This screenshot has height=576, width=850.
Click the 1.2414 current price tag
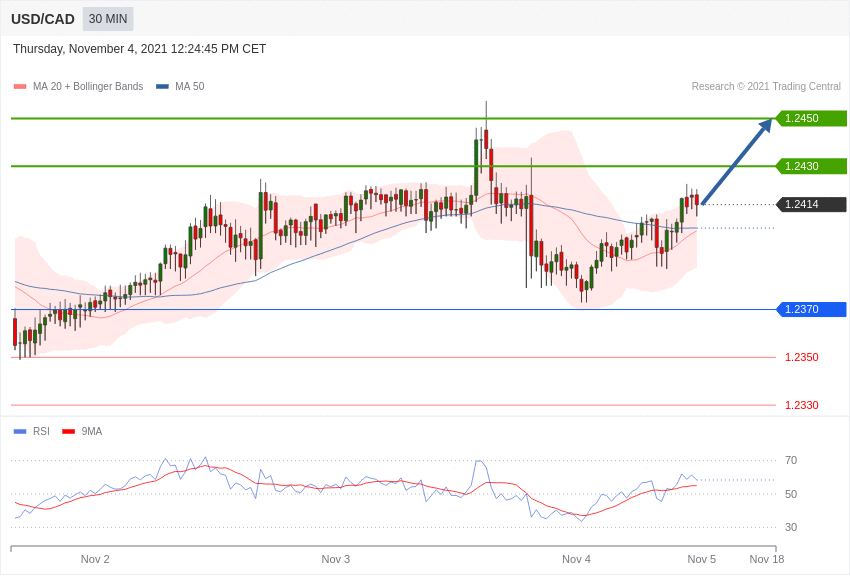click(812, 204)
